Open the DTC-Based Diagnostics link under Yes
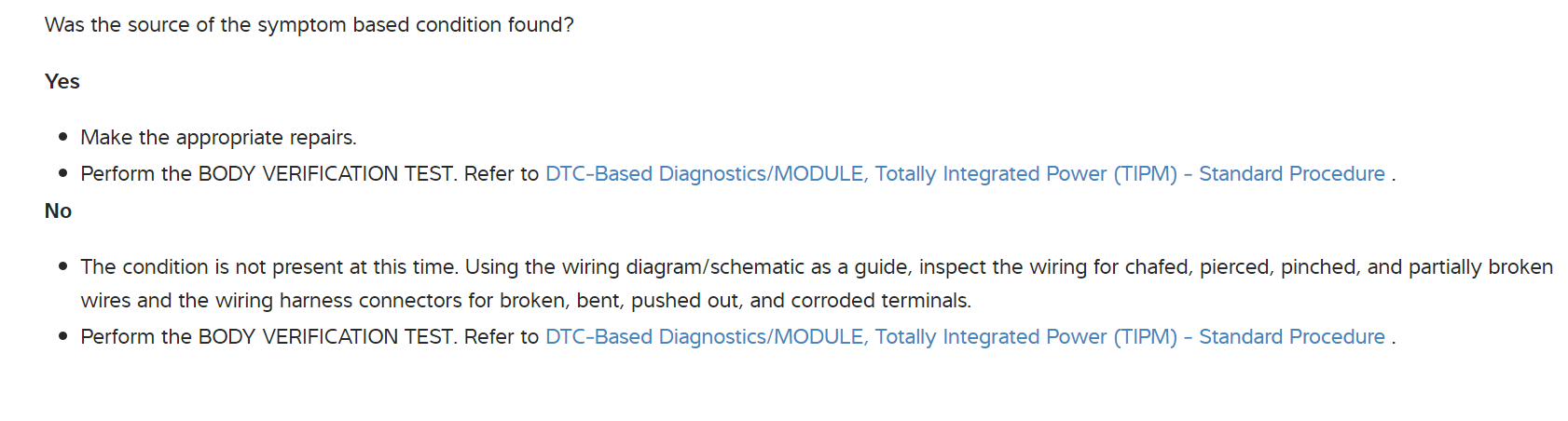Screen dimensions: 1568x421 coord(964,174)
